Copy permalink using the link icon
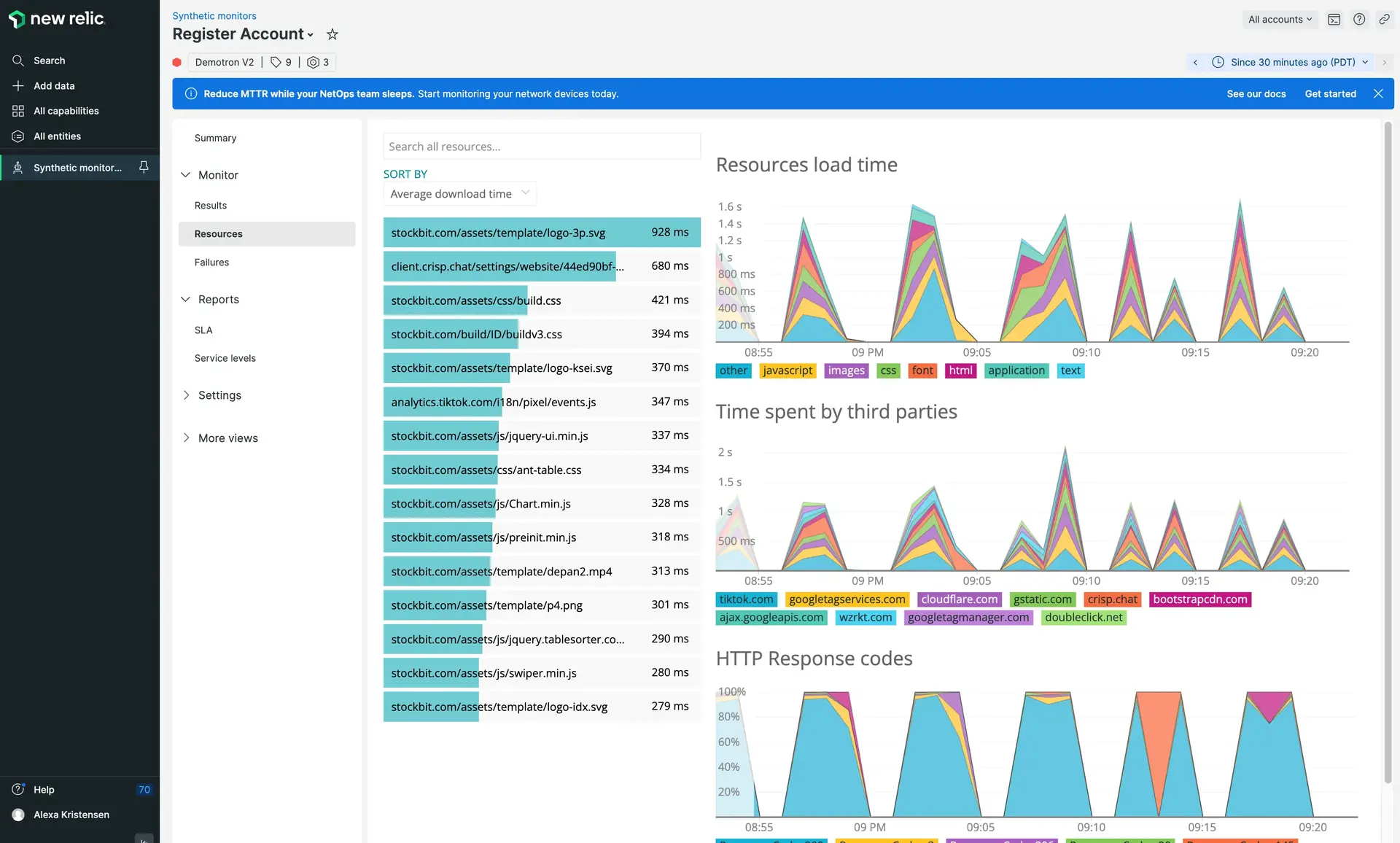This screenshot has width=1400, height=843. [1384, 20]
